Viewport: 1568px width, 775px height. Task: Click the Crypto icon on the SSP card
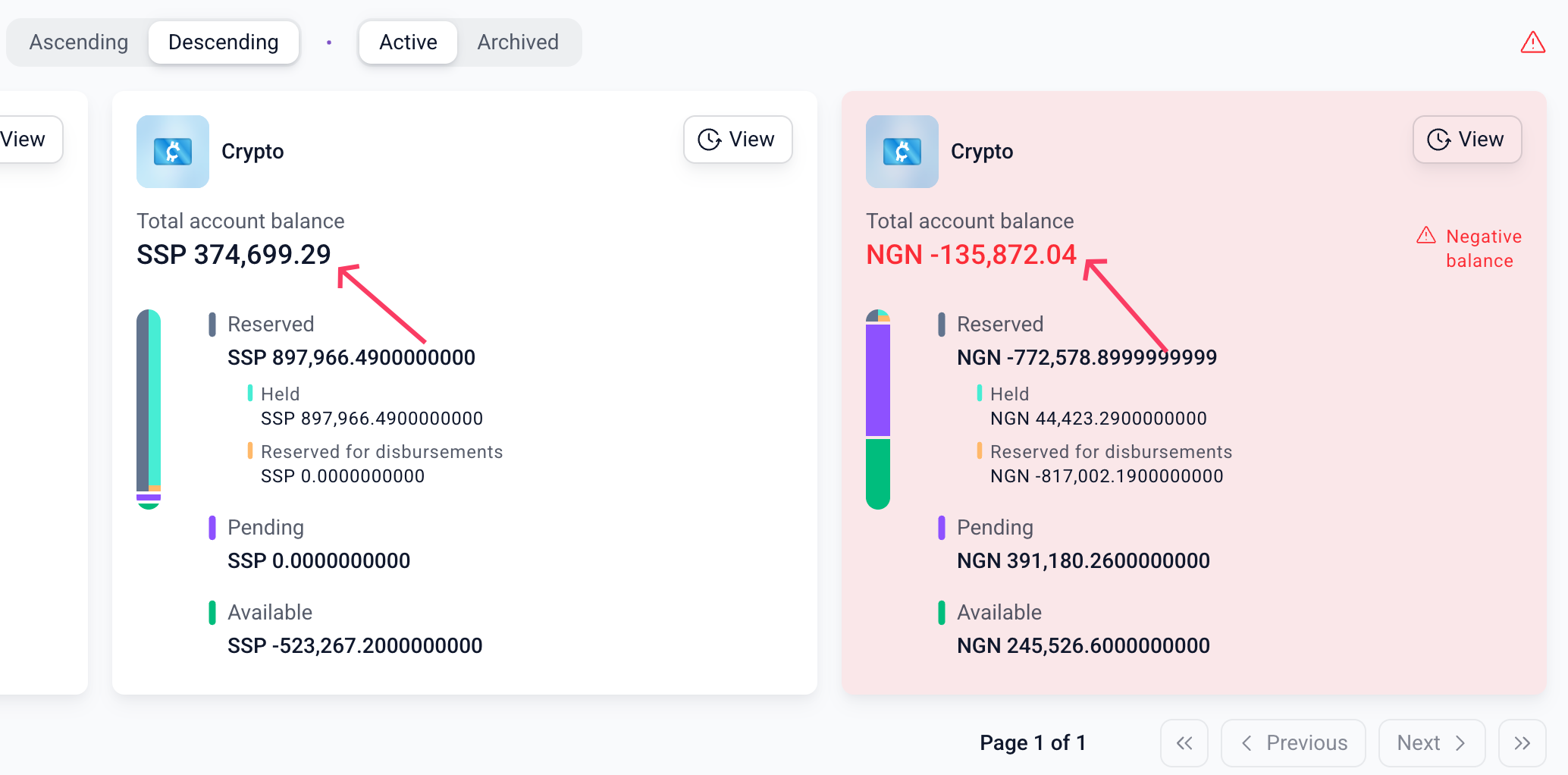pyautogui.click(x=173, y=152)
